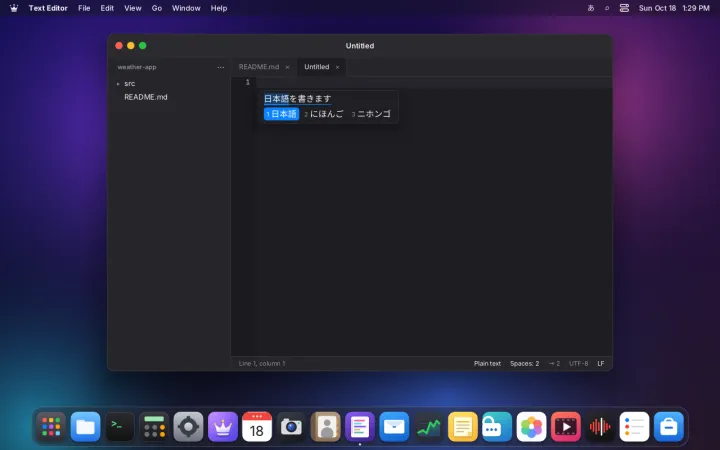Viewport: 720px width, 450px height.
Task: Open System Settings gear in dock
Action: pos(188,427)
